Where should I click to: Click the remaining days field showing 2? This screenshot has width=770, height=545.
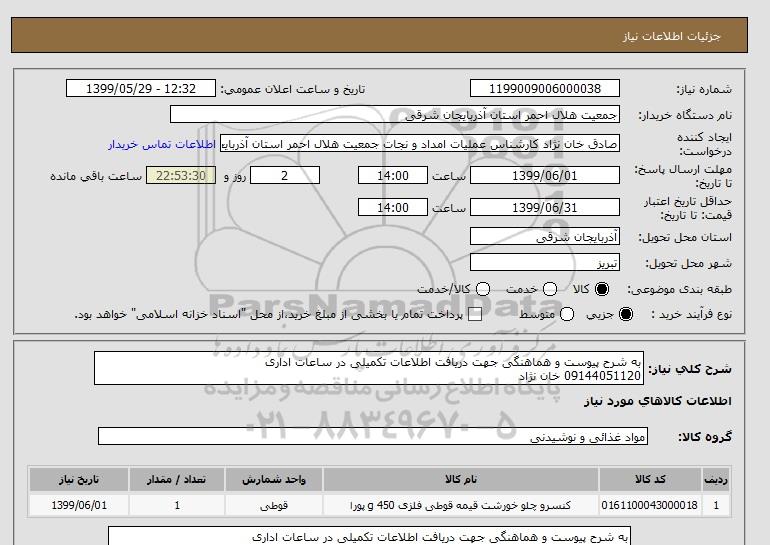point(285,175)
